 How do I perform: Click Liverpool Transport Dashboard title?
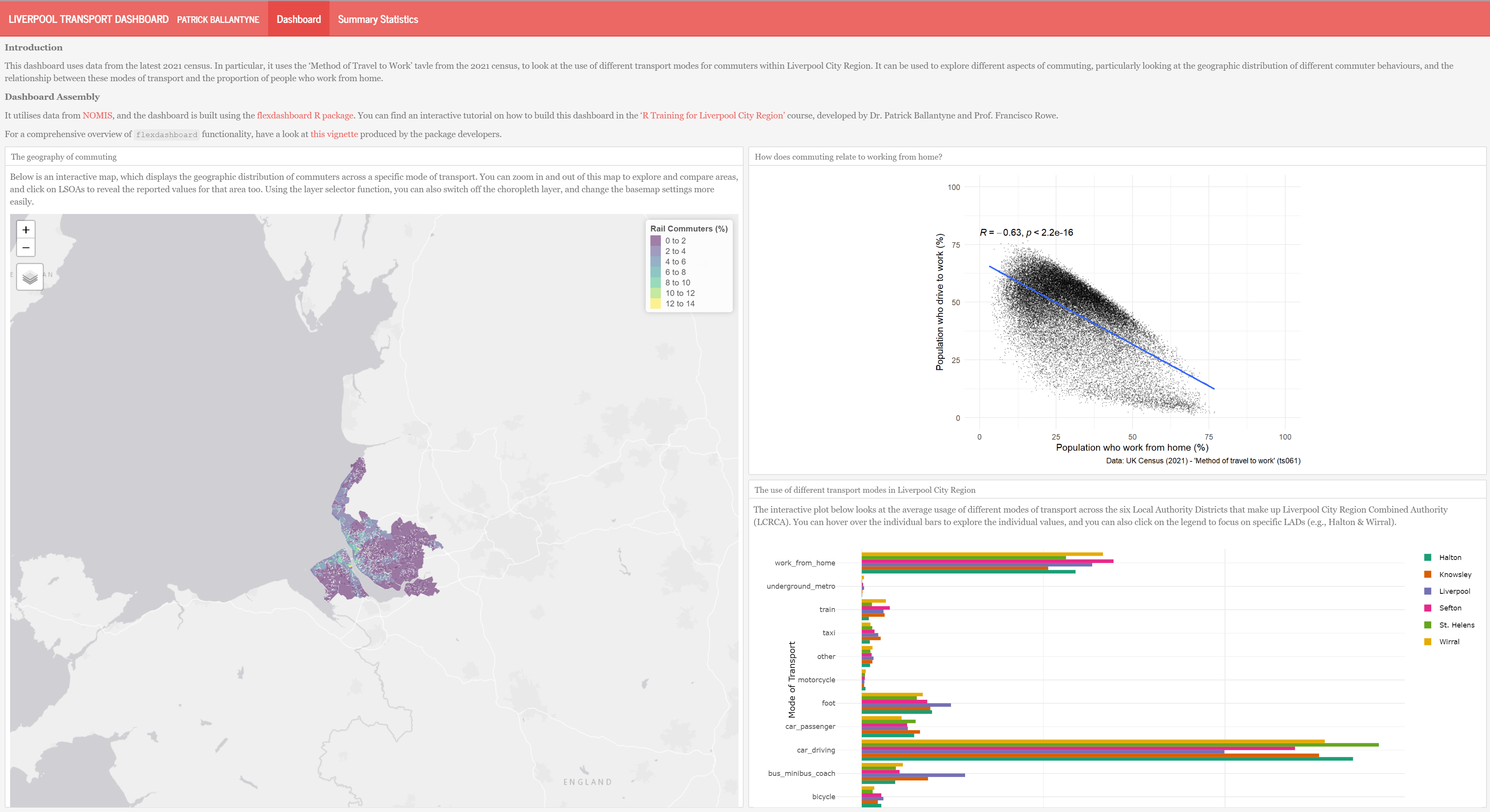(x=89, y=19)
